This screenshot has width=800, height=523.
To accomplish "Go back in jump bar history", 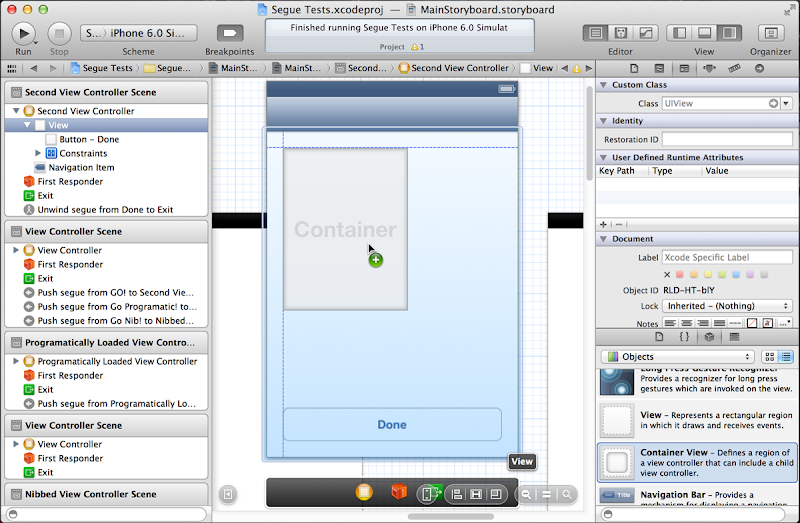I will tap(34, 68).
